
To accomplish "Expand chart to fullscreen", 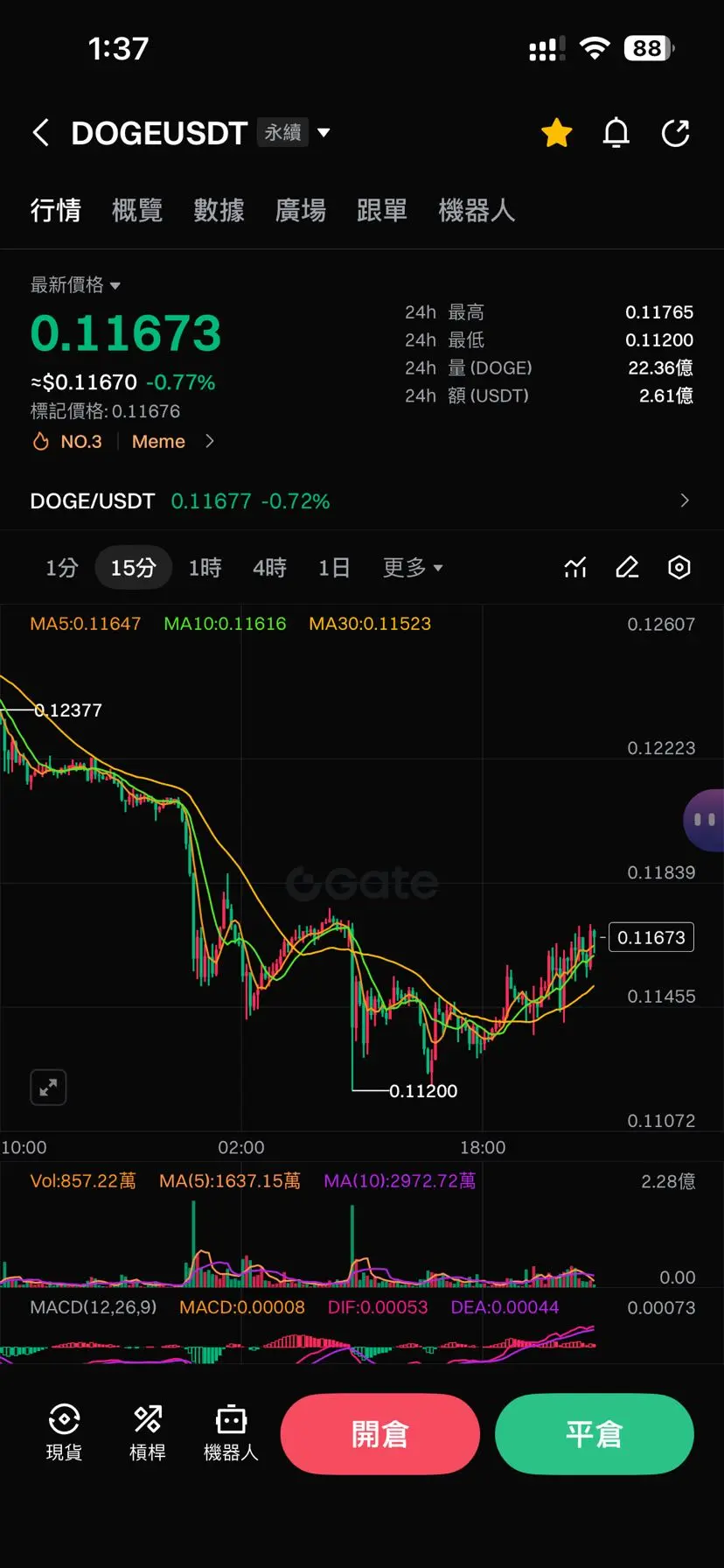I will [48, 1088].
